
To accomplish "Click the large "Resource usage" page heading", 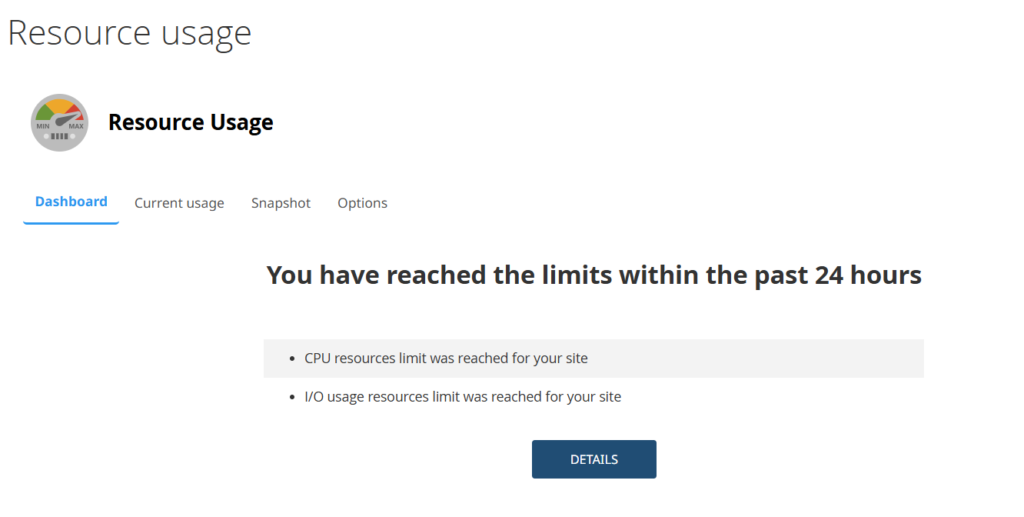I will pyautogui.click(x=130, y=32).
